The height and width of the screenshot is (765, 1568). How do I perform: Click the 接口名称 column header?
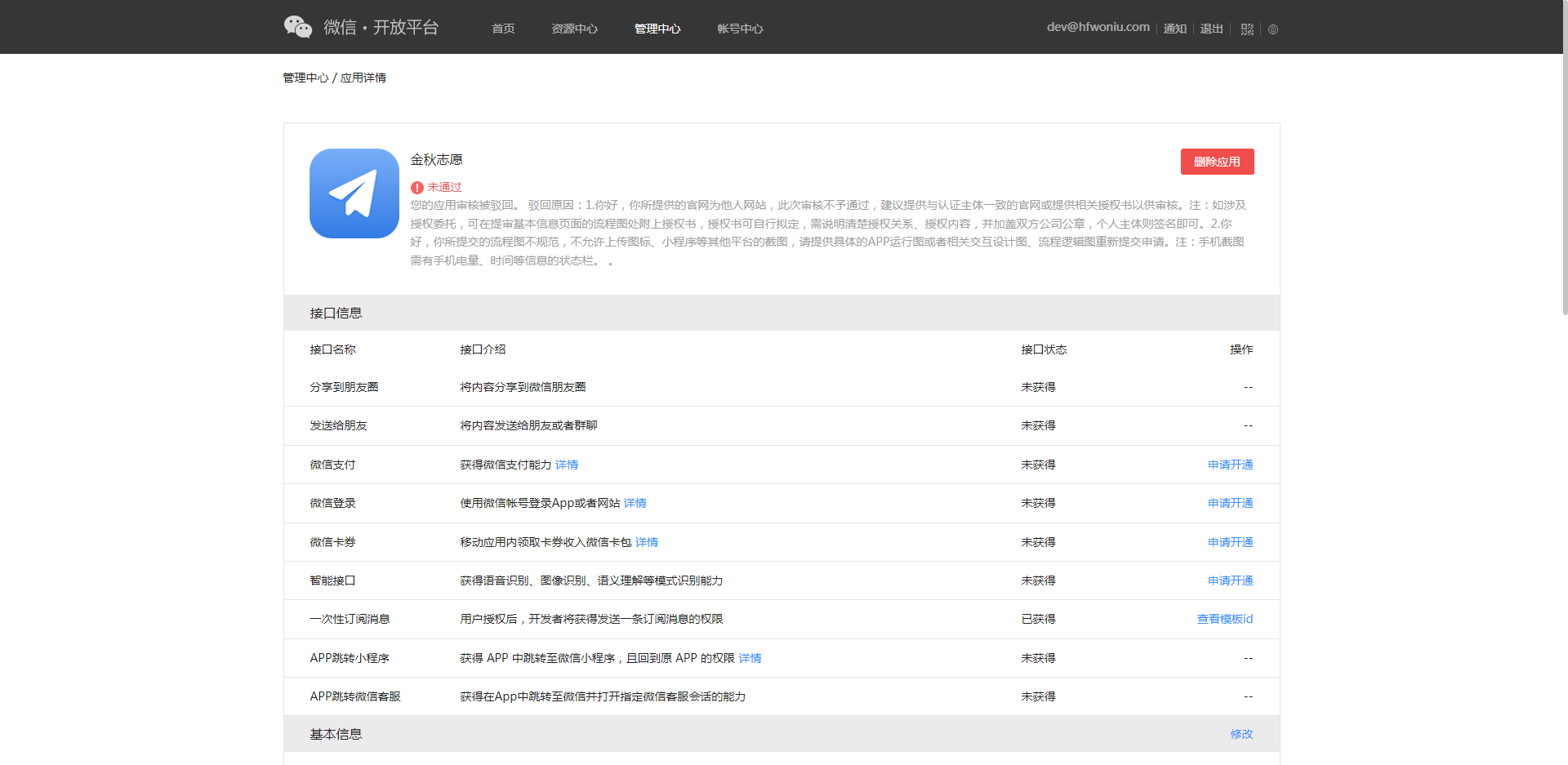pyautogui.click(x=332, y=349)
